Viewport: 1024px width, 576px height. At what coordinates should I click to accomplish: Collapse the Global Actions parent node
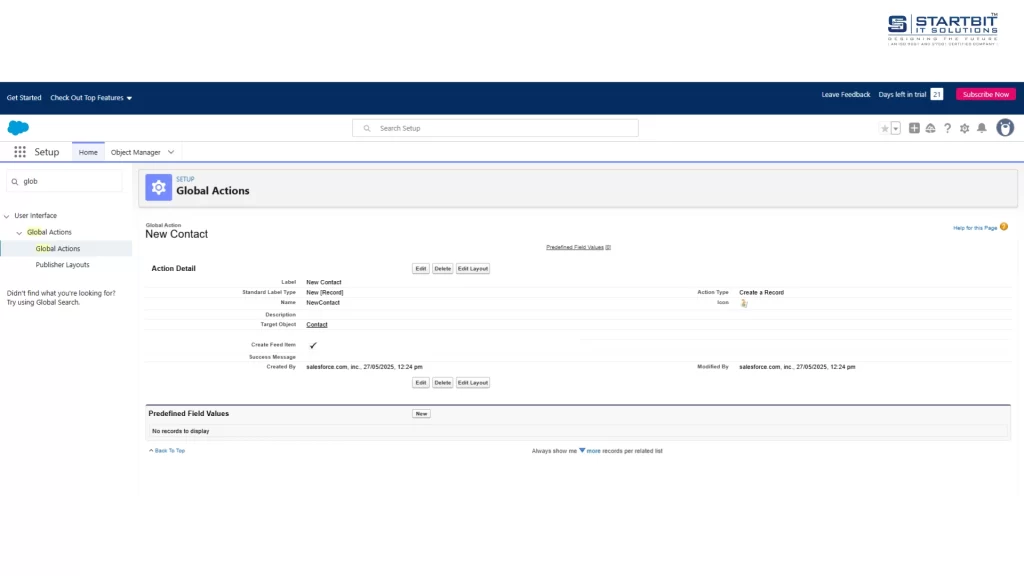pos(19,232)
